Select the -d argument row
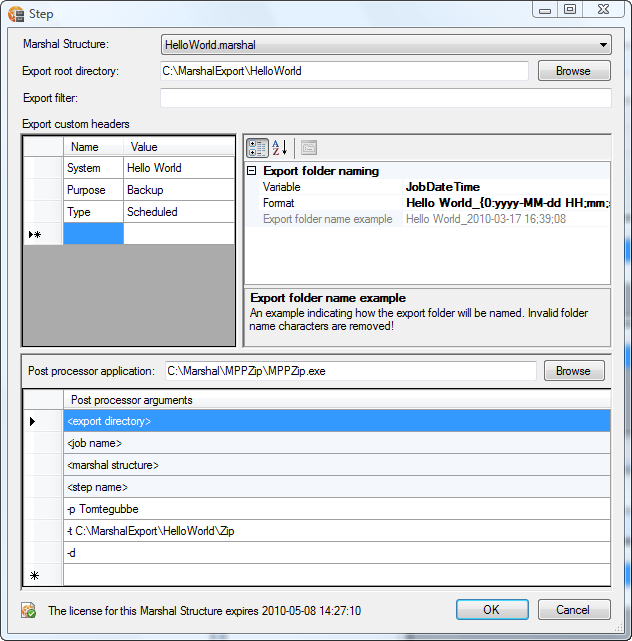The height and width of the screenshot is (641, 632). pos(337,553)
